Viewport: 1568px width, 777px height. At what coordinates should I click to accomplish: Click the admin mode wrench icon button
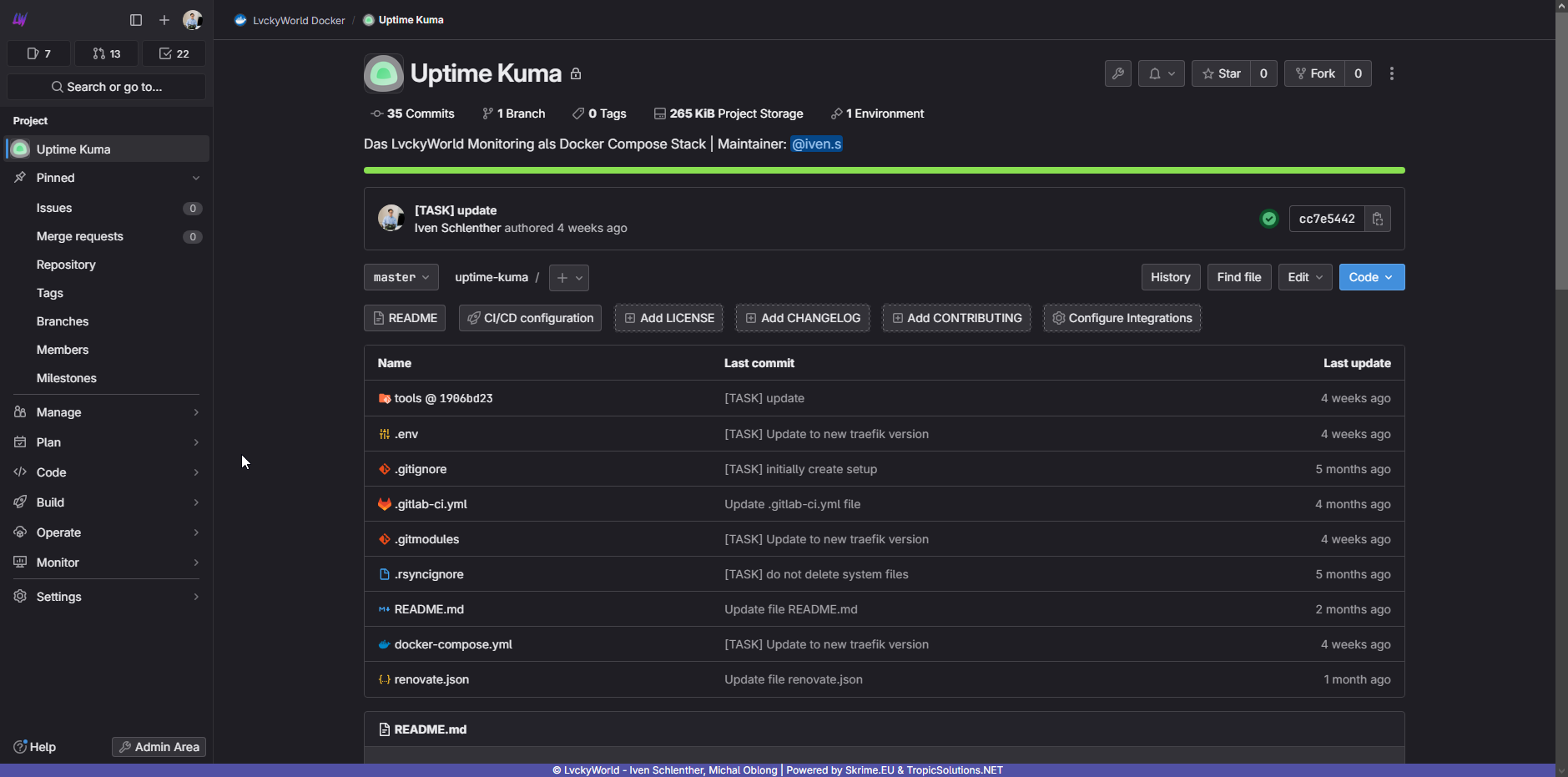click(1117, 73)
